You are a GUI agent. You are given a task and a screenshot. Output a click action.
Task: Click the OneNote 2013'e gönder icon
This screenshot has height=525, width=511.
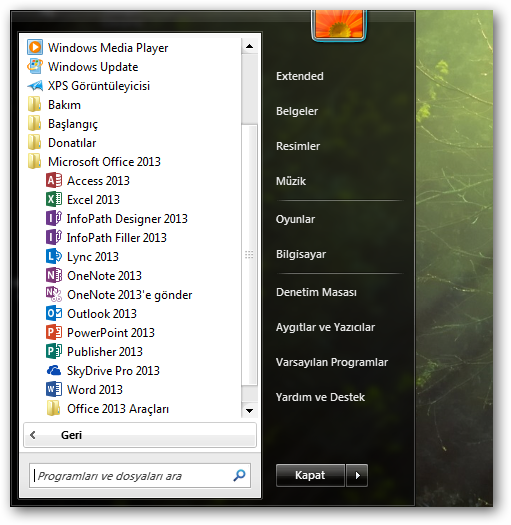pyautogui.click(x=54, y=294)
